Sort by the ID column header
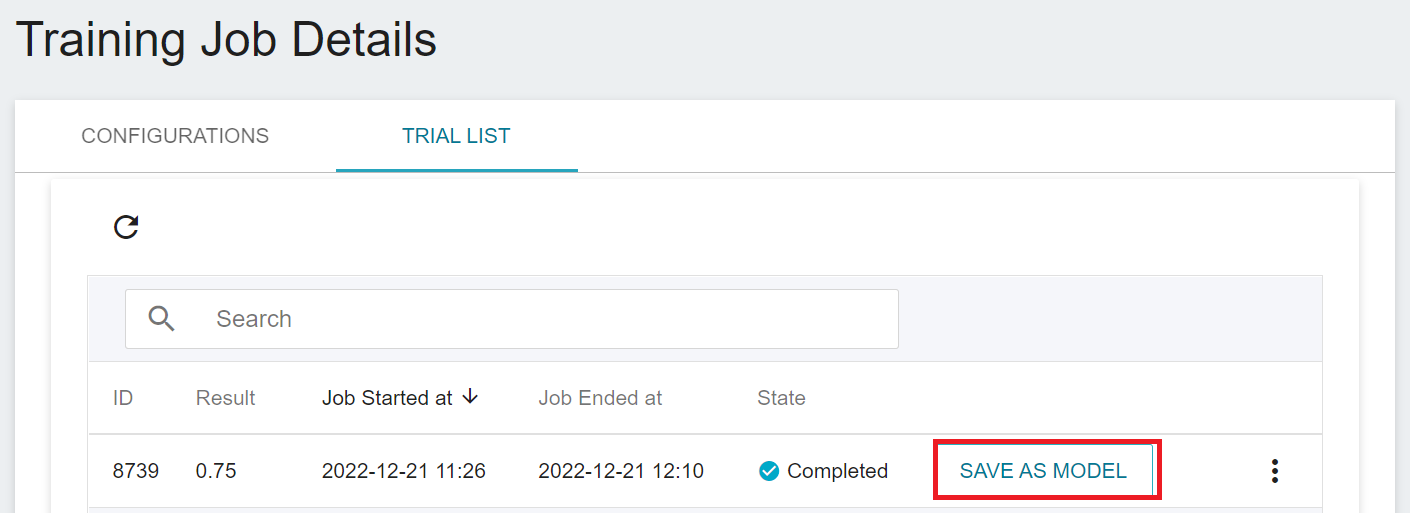 123,398
